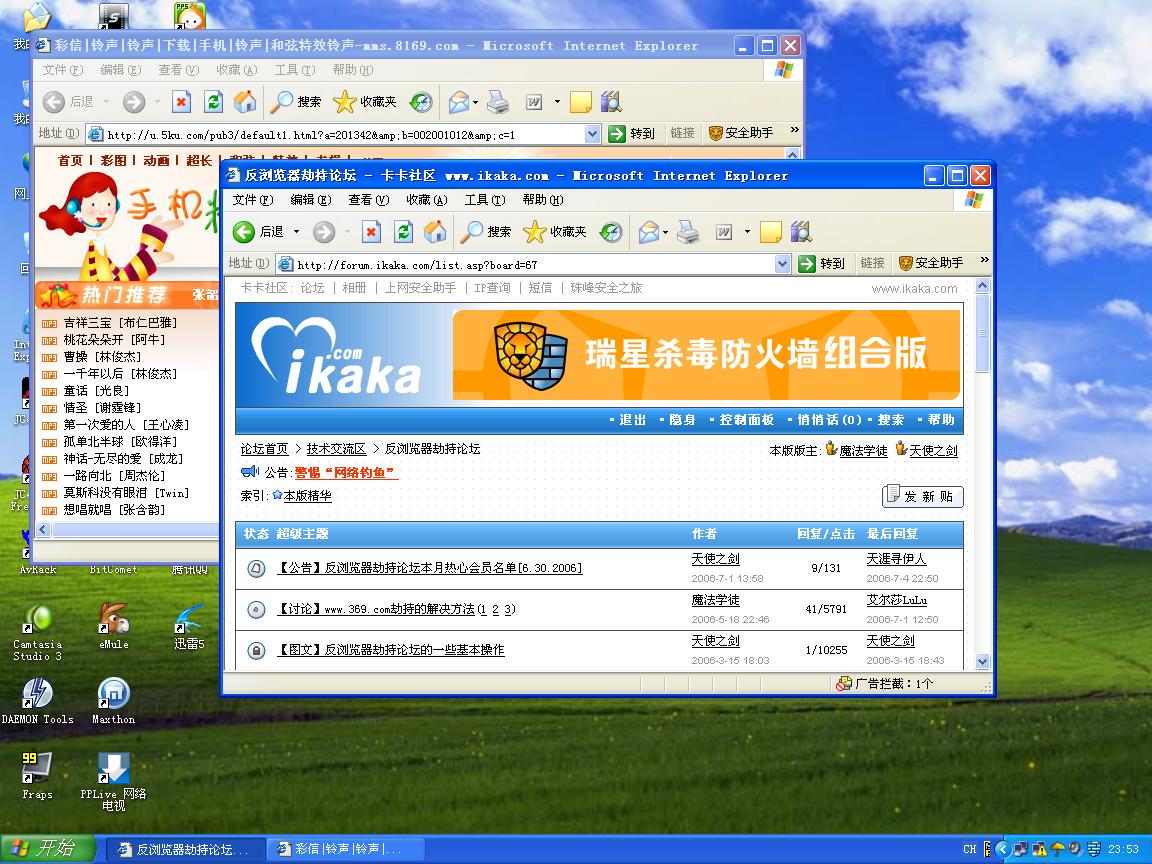Open 编辑(E) menu in ikaka window
The width and height of the screenshot is (1152, 864).
coord(310,200)
